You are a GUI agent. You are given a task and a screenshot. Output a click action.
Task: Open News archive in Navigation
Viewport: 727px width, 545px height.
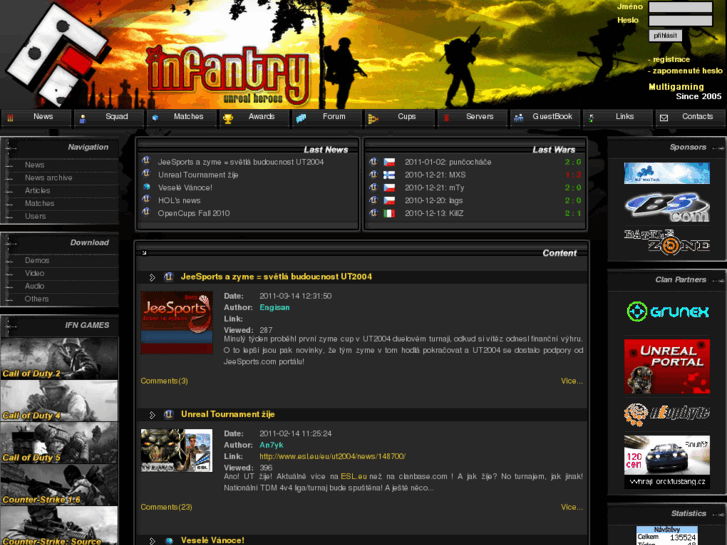48,178
